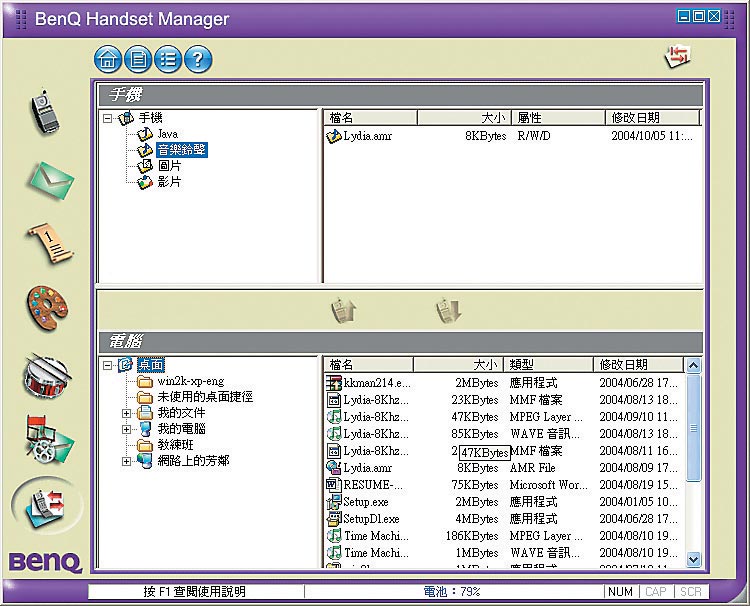Image resolution: width=750 pixels, height=606 pixels.
Task: Click the computer list scroll up arrow
Action: click(x=694, y=366)
